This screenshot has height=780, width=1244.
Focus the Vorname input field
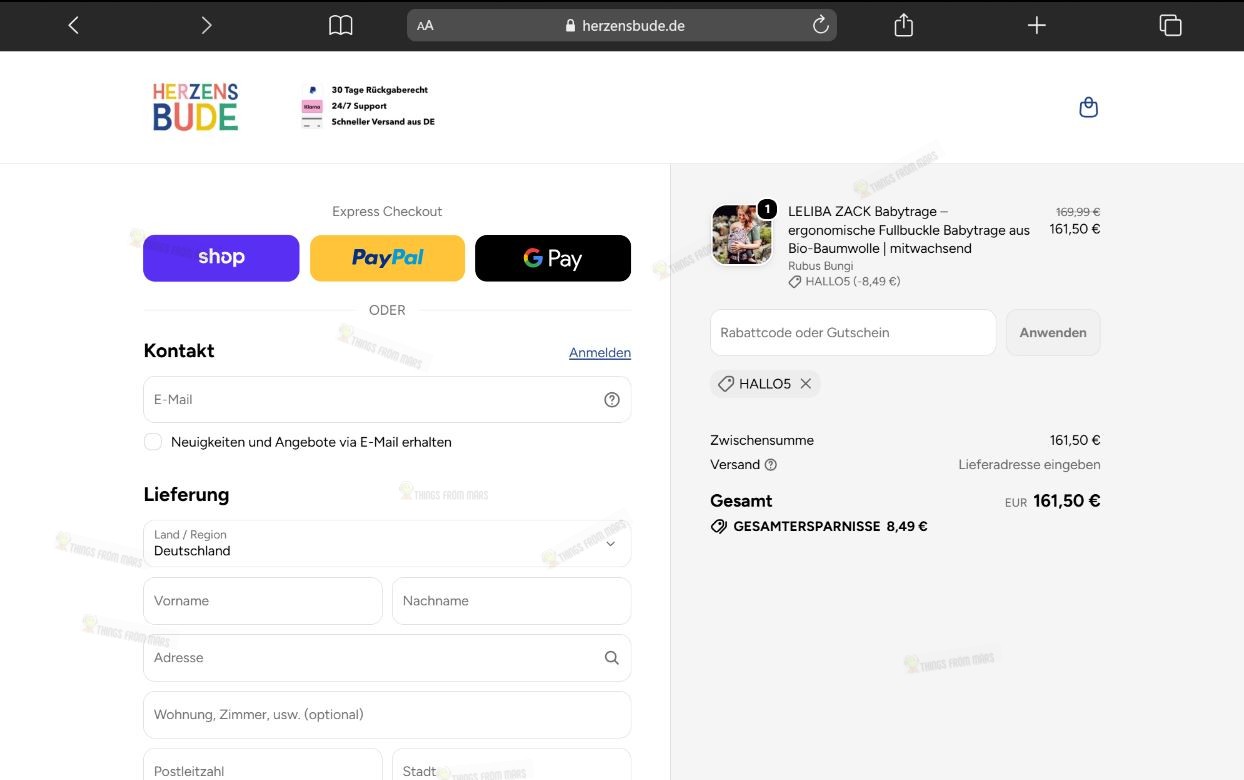pyautogui.click(x=263, y=601)
